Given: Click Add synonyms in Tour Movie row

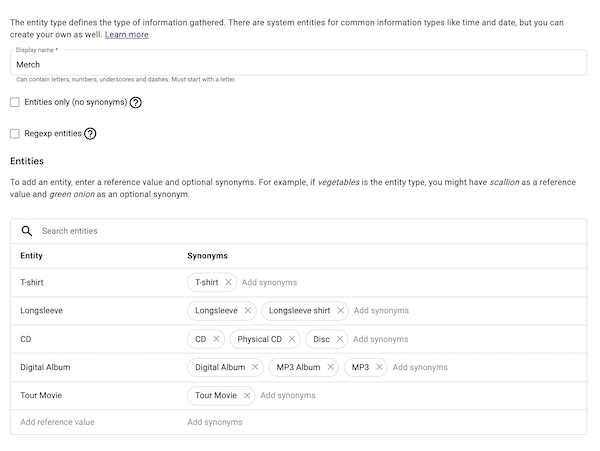Looking at the screenshot, I should tap(288, 395).
